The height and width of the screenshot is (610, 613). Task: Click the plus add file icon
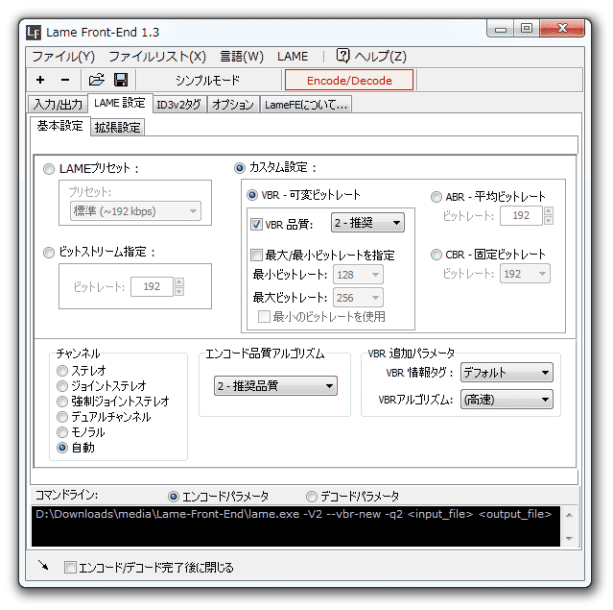click(40, 80)
